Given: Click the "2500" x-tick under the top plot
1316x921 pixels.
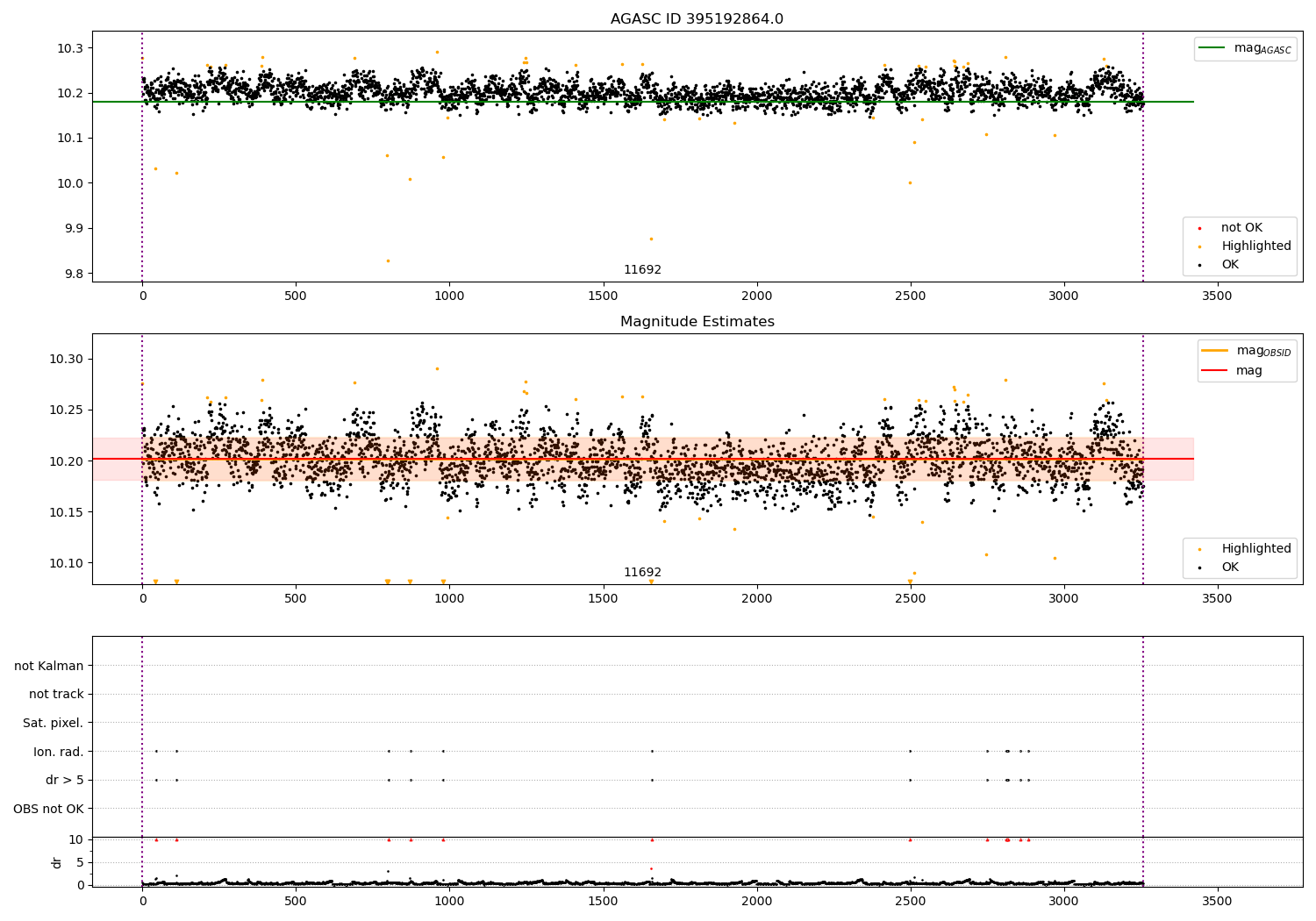Looking at the screenshot, I should click(x=910, y=296).
